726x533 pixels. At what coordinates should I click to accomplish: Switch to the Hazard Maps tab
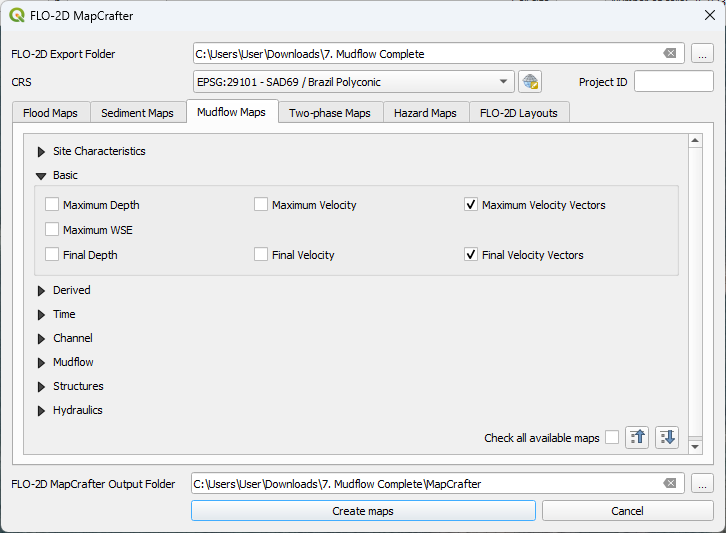click(425, 113)
